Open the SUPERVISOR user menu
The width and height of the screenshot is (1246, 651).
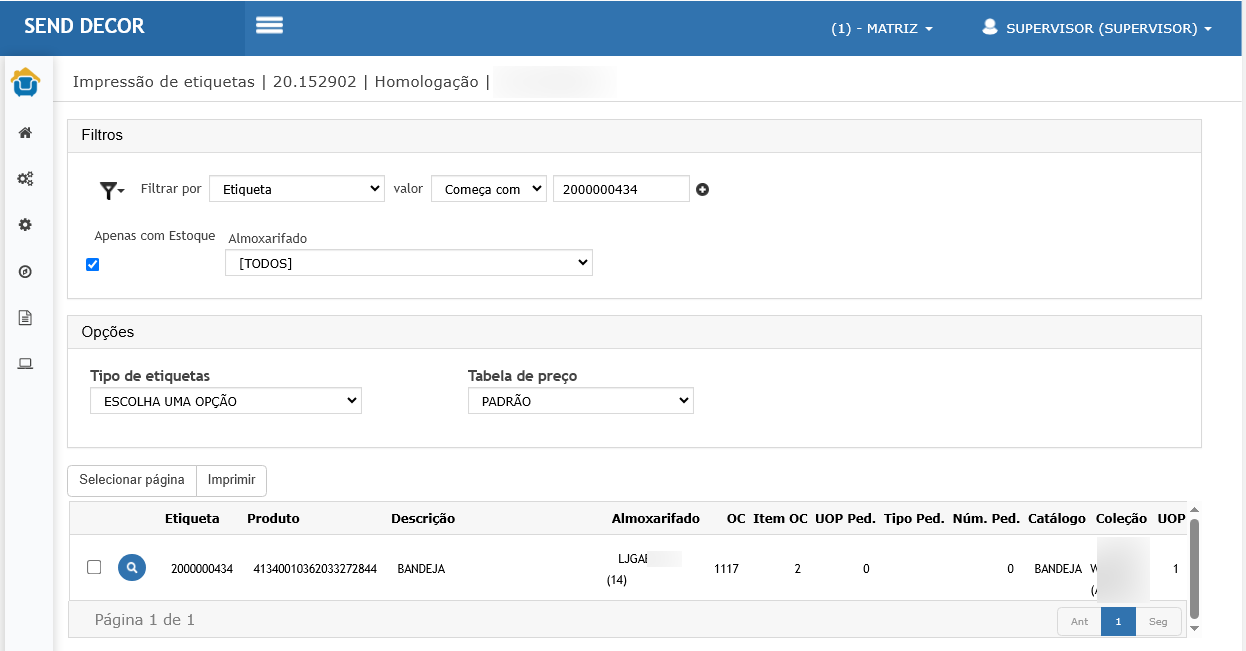1098,28
